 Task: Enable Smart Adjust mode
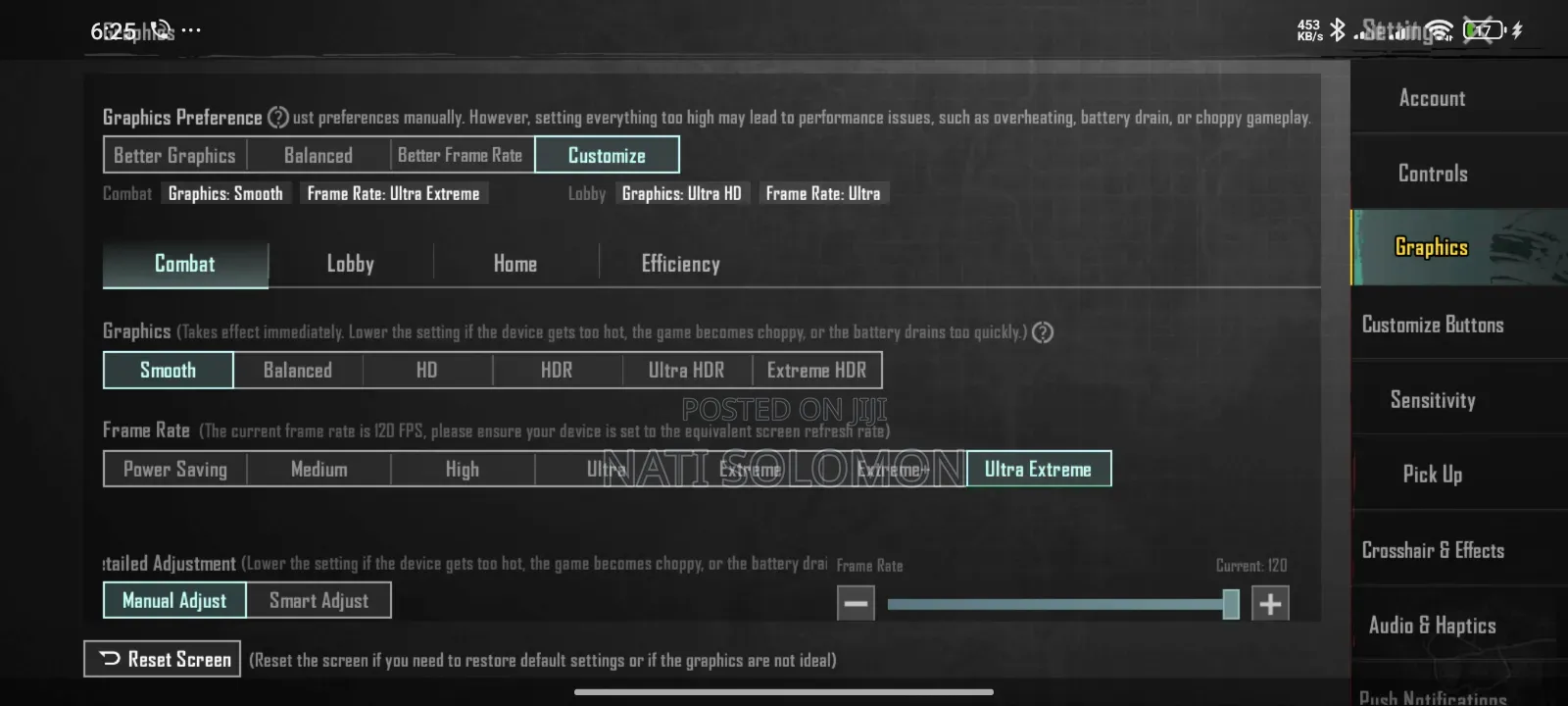pos(318,601)
